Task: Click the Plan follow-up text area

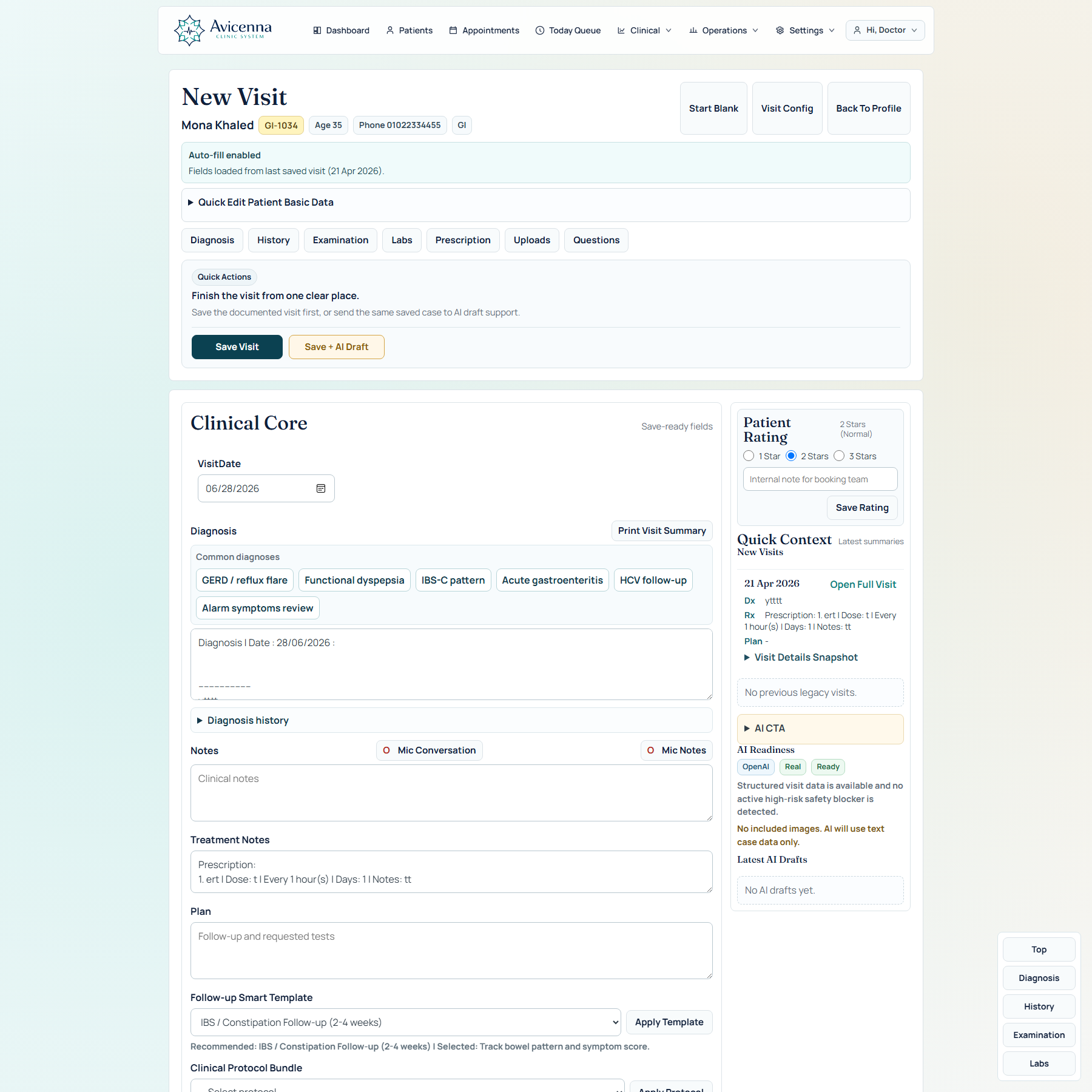Action: (x=451, y=951)
